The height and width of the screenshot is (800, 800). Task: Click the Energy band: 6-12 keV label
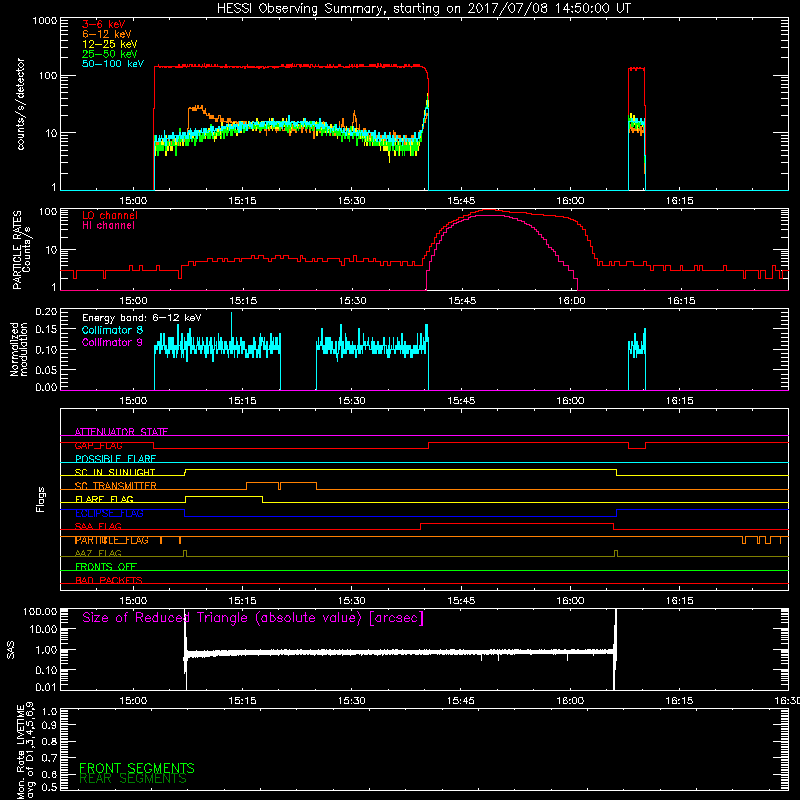point(142,318)
